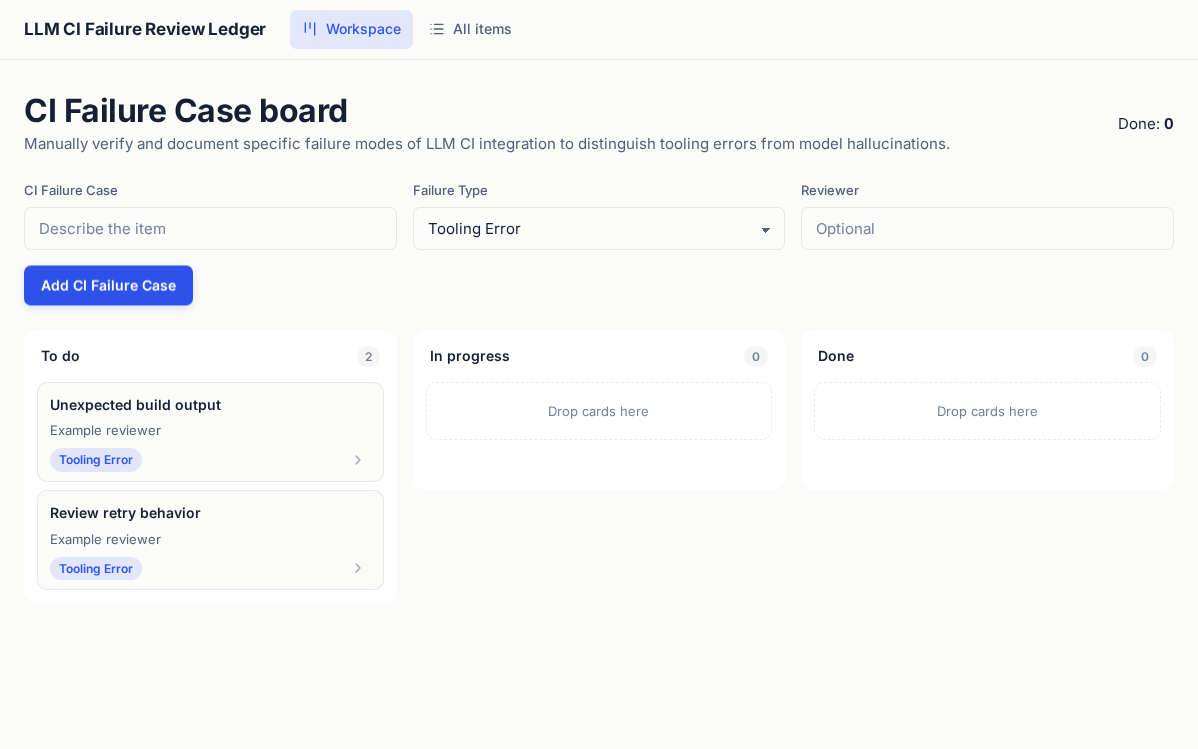Click the To do count badge
Screen dimensions: 1198x749
(368, 356)
